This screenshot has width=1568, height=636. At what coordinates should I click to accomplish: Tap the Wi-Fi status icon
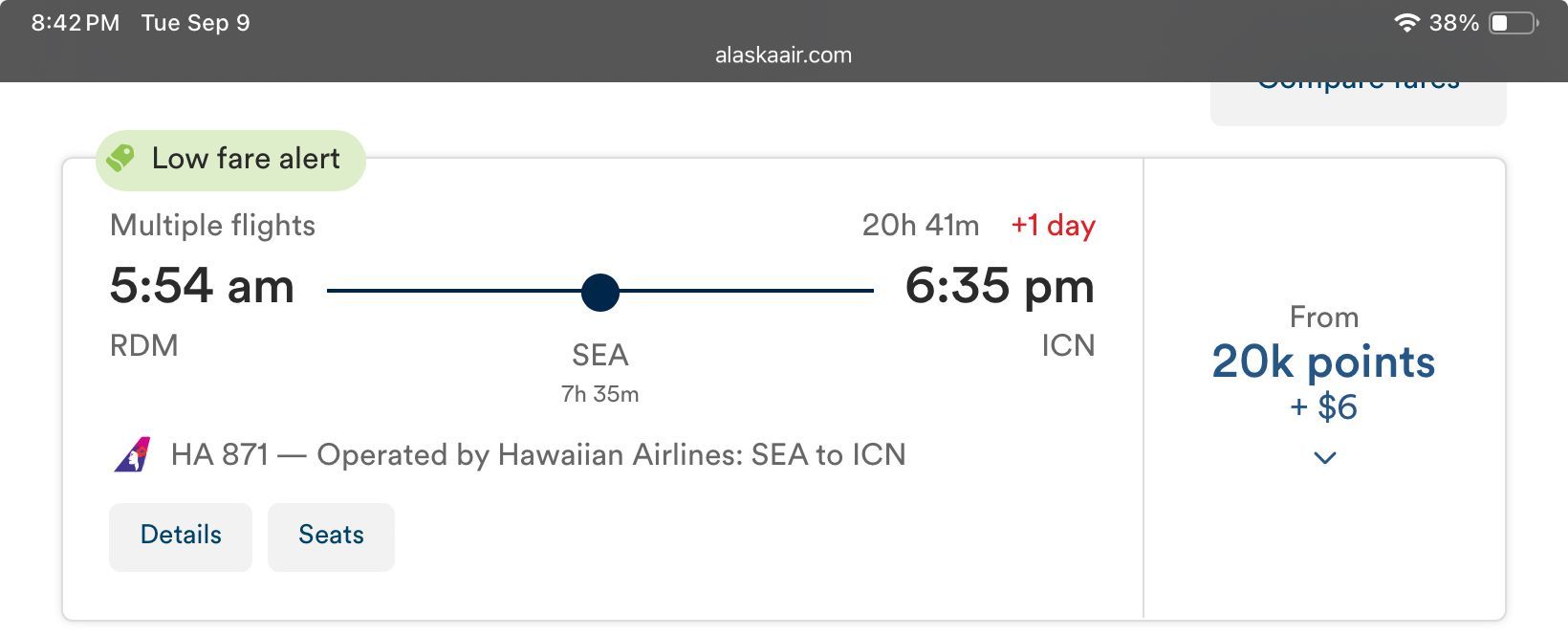(1406, 23)
